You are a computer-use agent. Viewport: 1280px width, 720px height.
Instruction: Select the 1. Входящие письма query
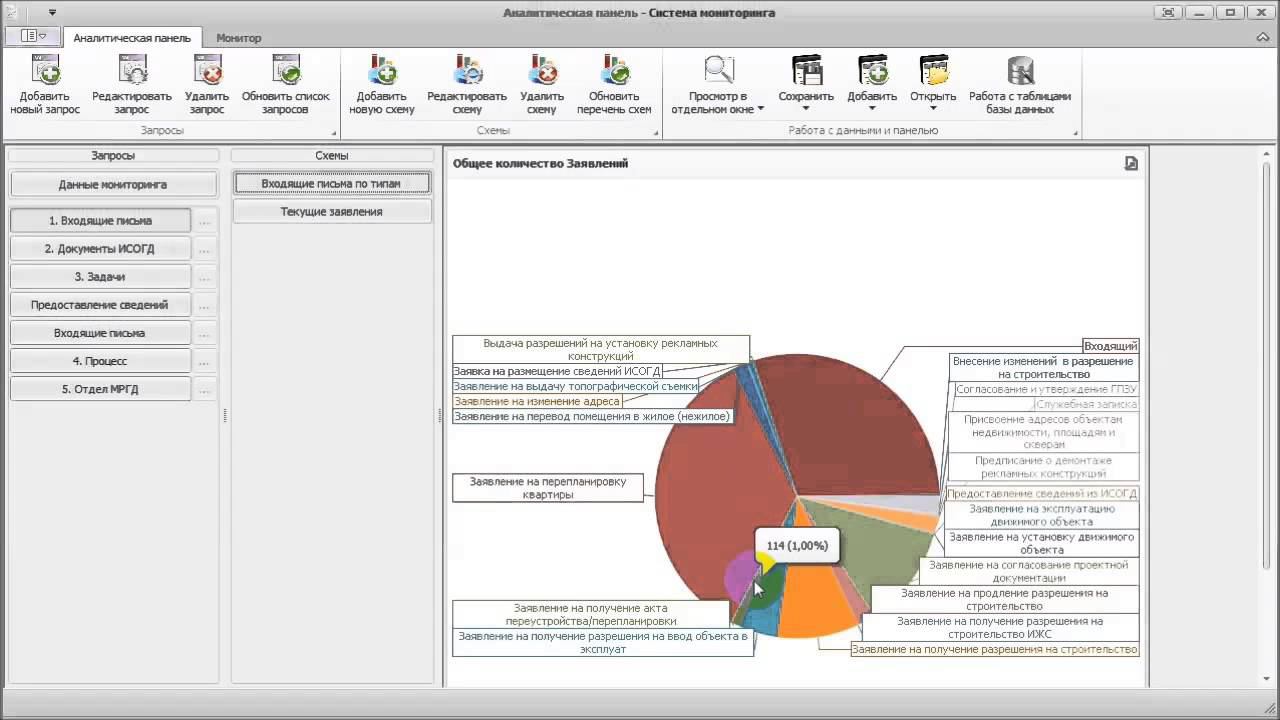100,221
